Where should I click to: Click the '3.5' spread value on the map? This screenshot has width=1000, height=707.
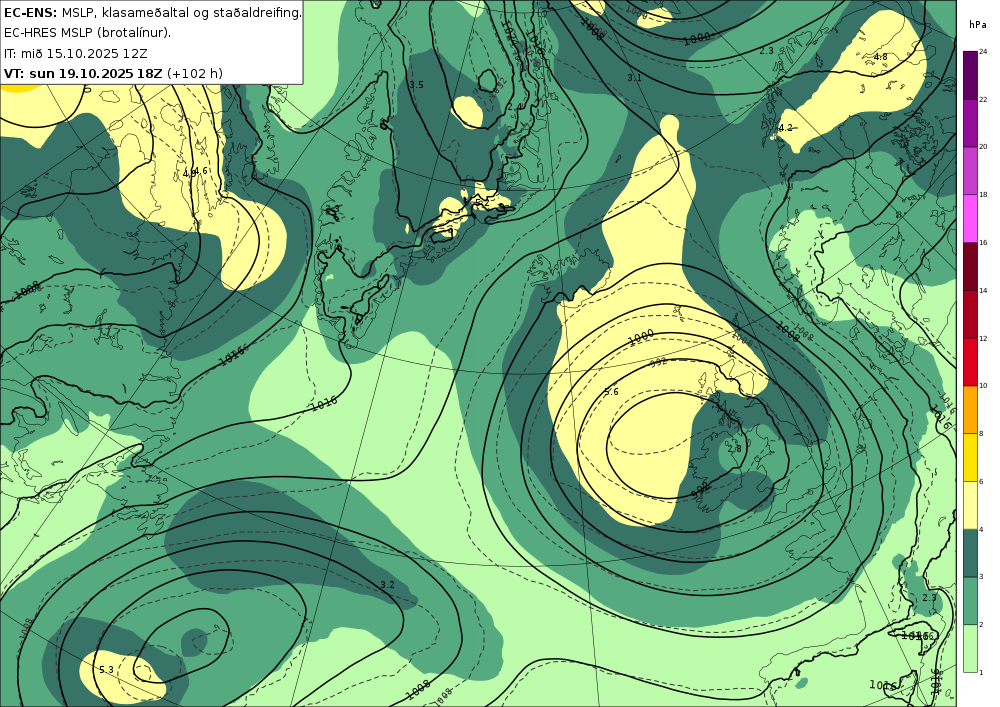(416, 85)
